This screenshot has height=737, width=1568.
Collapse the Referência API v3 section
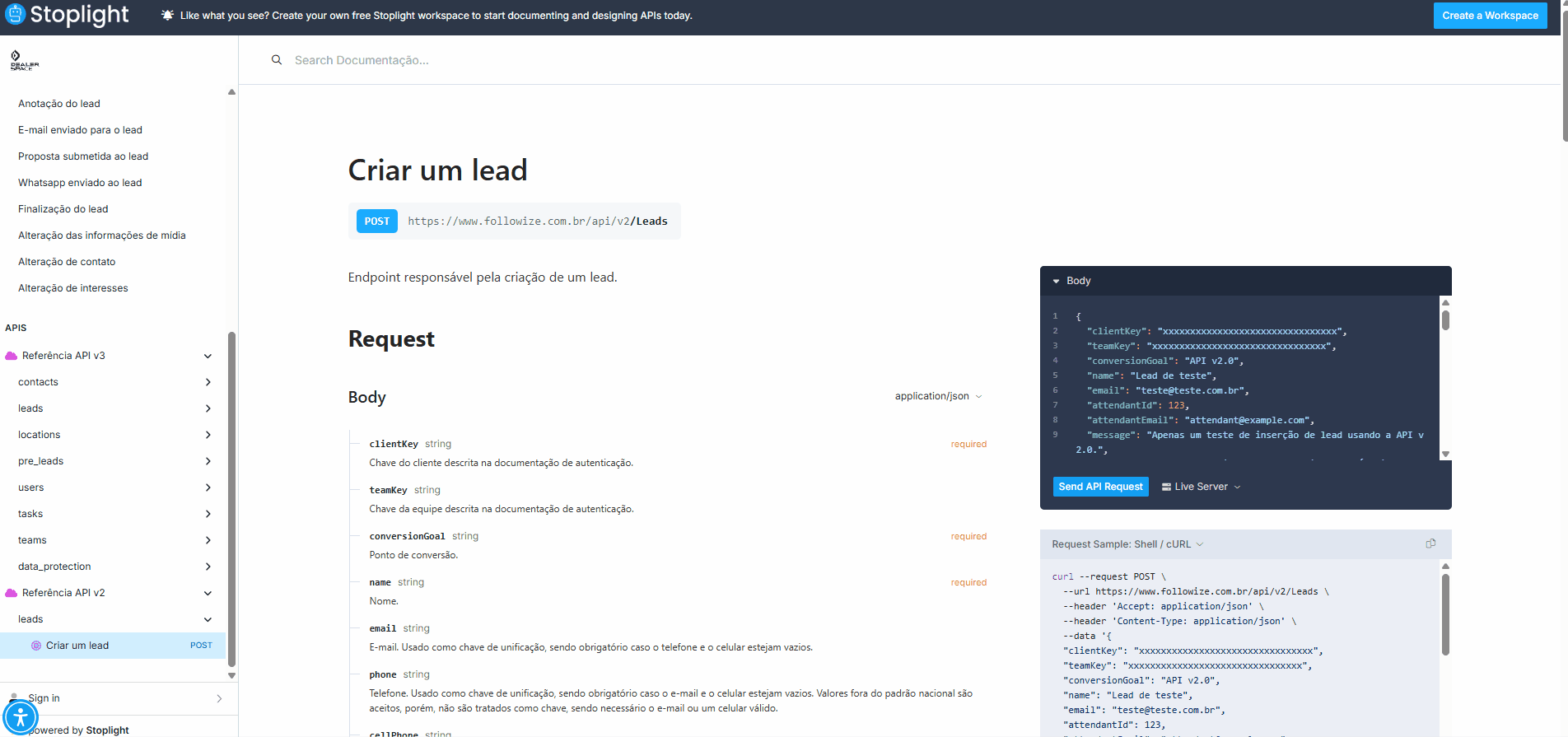tap(208, 356)
